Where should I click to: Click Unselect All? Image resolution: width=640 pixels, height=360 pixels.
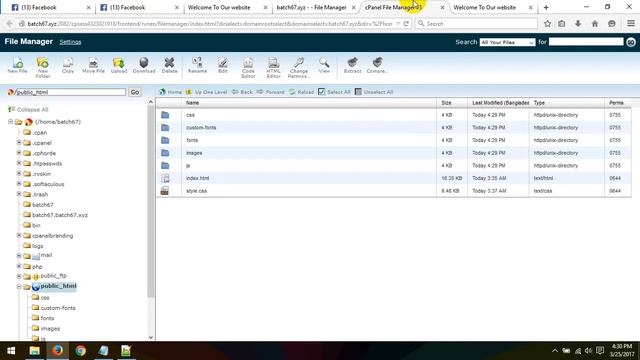374,92
